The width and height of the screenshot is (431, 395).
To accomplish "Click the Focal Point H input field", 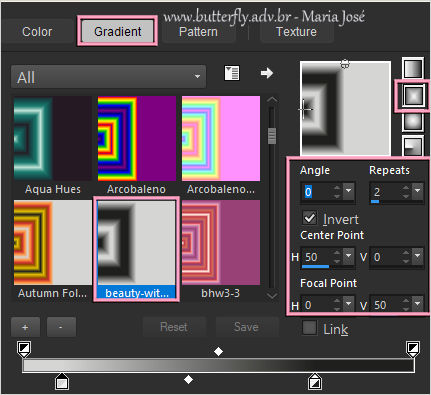I will [x=317, y=304].
